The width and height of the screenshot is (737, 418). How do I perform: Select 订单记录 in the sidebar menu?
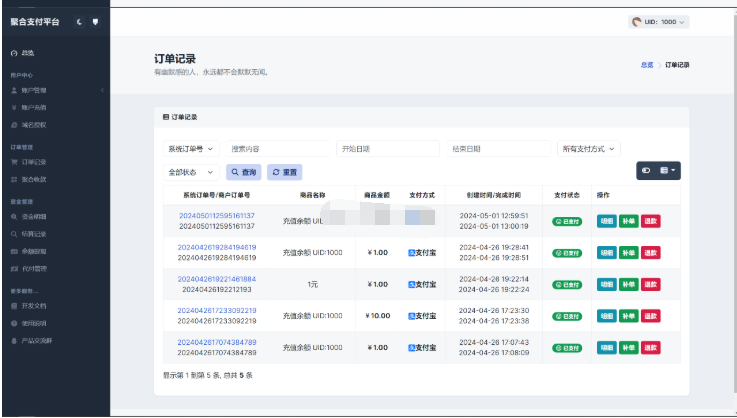pos(33,162)
